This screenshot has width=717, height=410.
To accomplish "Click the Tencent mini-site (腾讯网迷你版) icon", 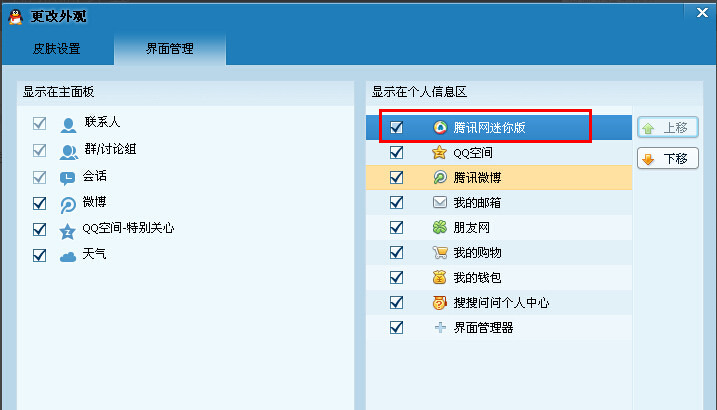I will pyautogui.click(x=439, y=128).
